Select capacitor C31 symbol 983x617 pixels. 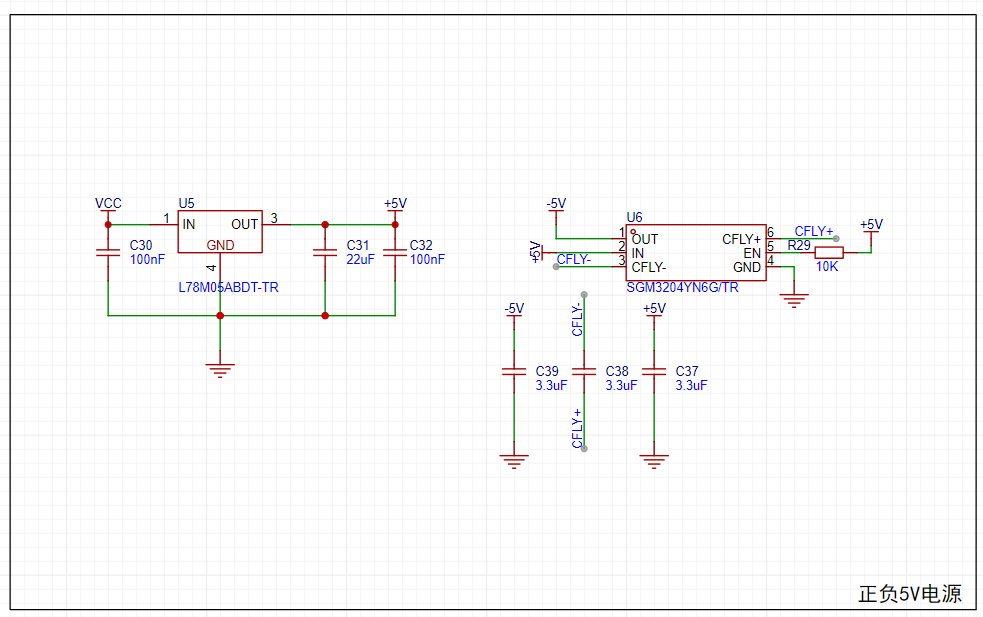coord(325,253)
